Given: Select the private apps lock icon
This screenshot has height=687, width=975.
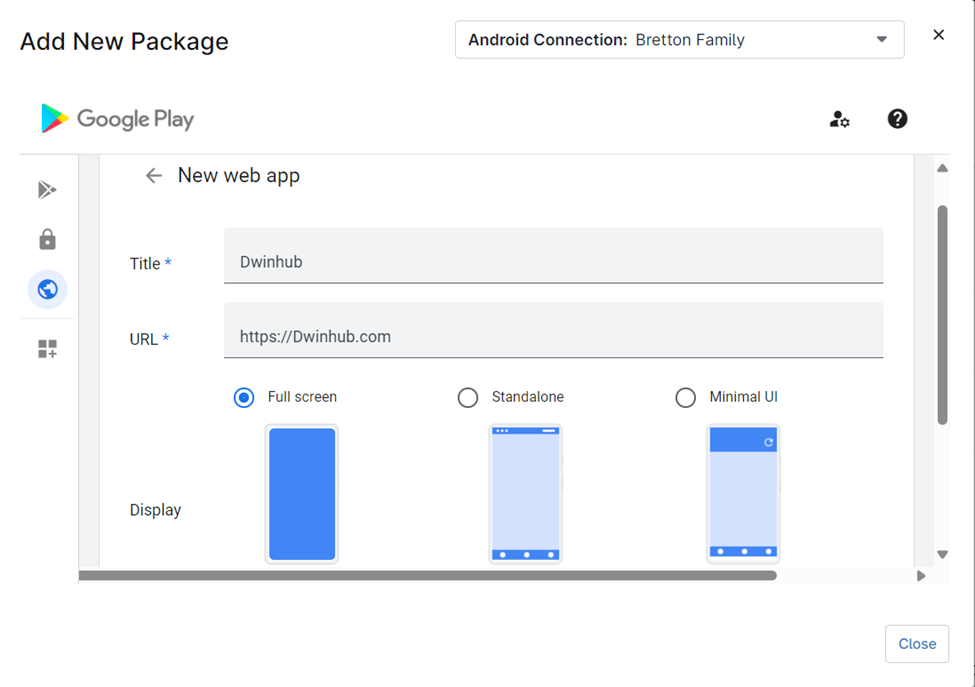Looking at the screenshot, I should click(x=47, y=239).
